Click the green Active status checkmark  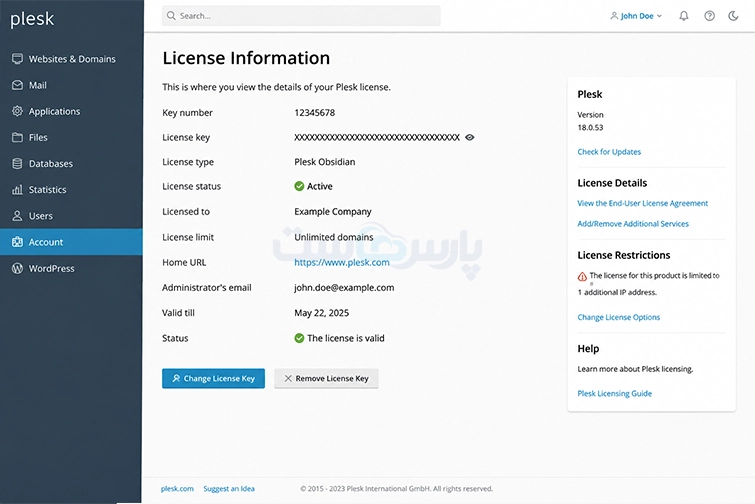299,186
